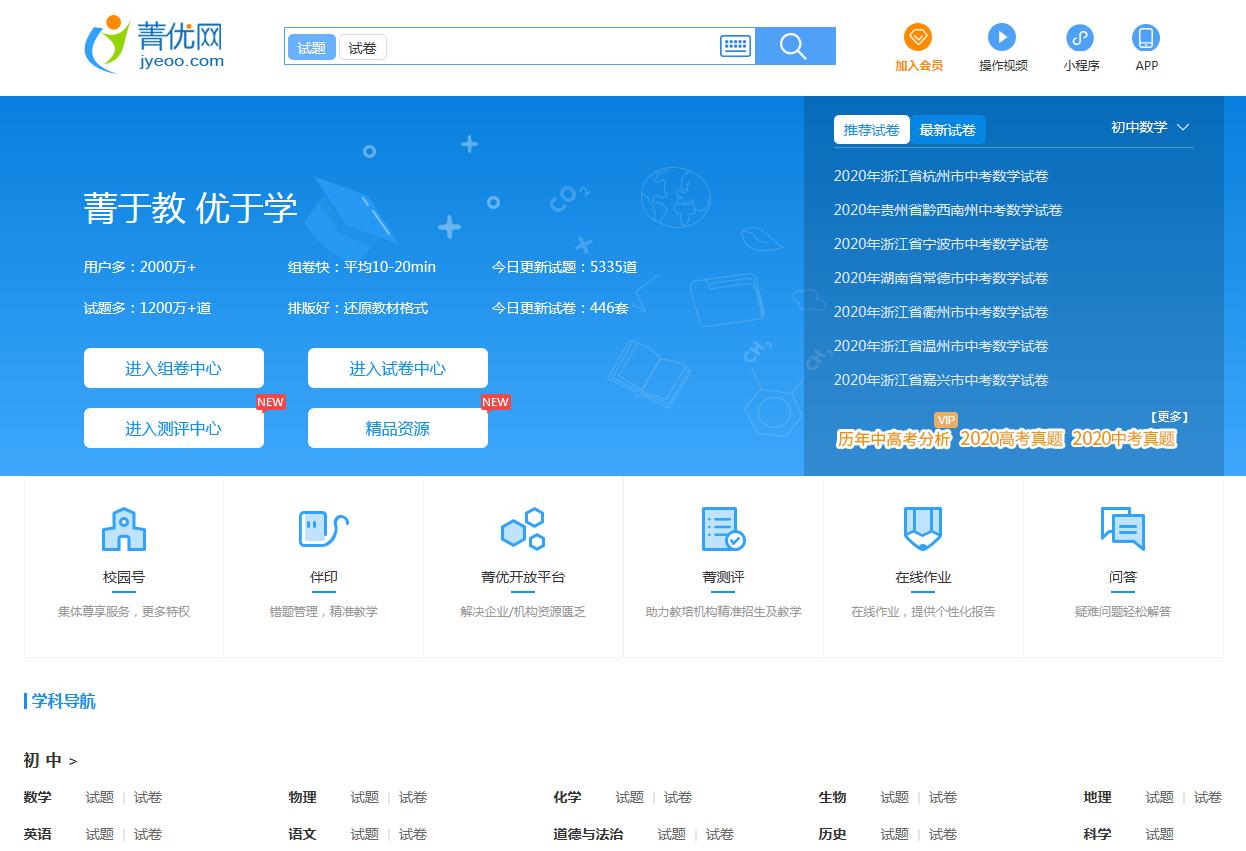
Task: Click the 加入会员 membership badge icon
Action: [919, 38]
